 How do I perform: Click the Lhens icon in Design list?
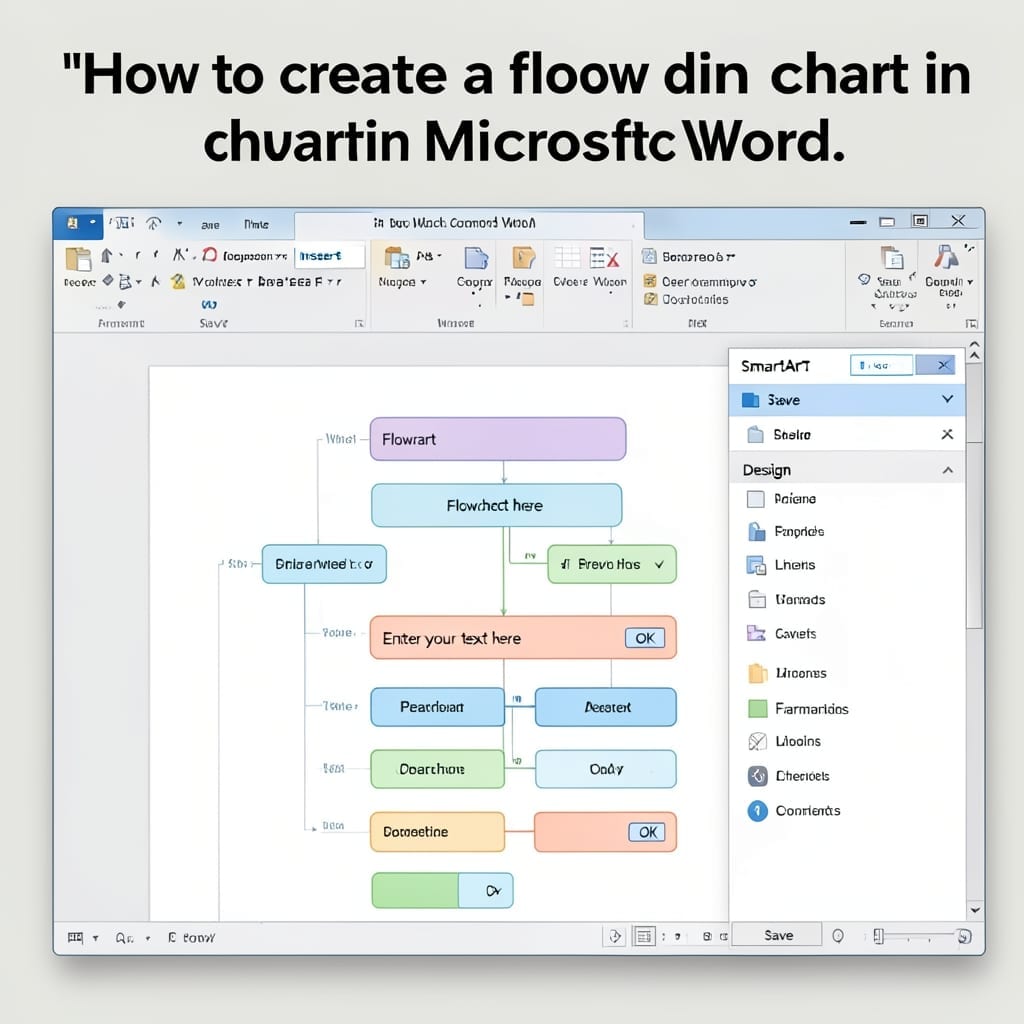[x=756, y=565]
